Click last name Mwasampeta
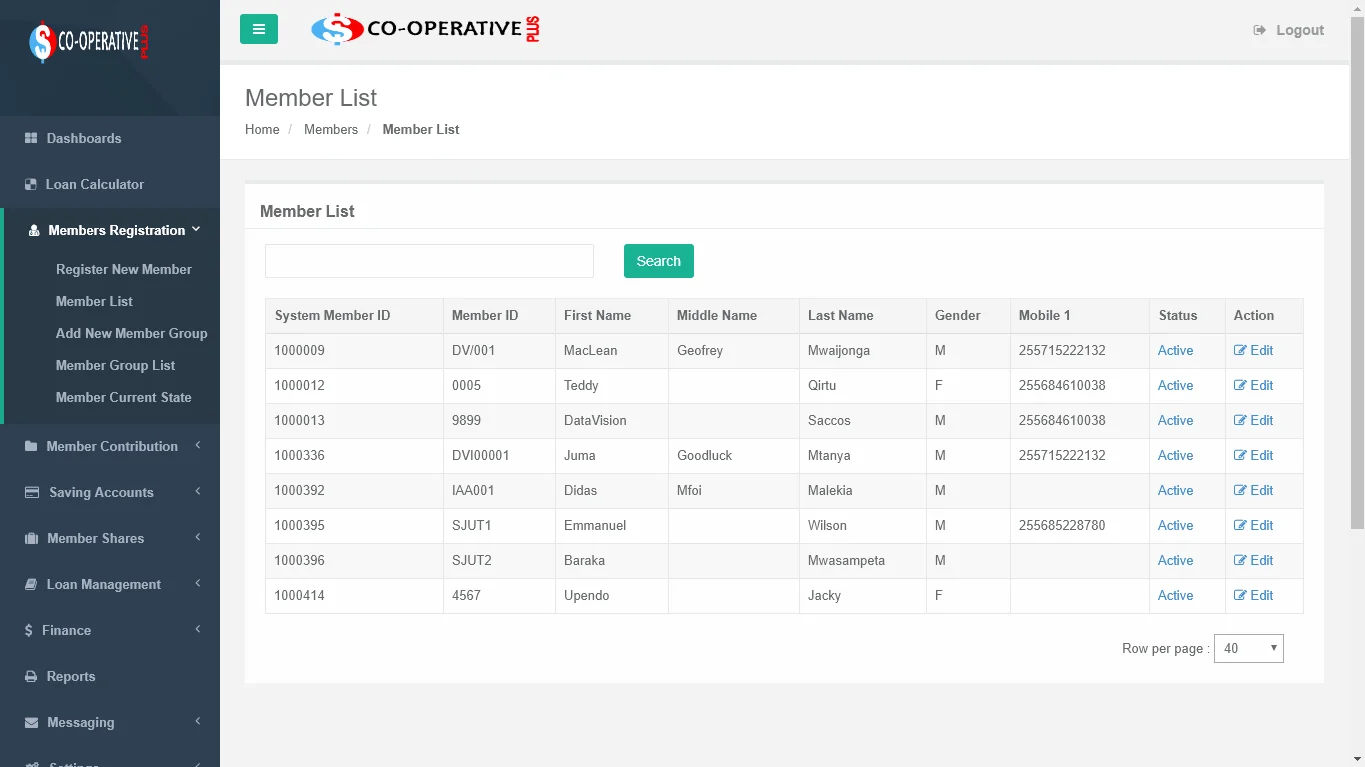 coord(846,560)
